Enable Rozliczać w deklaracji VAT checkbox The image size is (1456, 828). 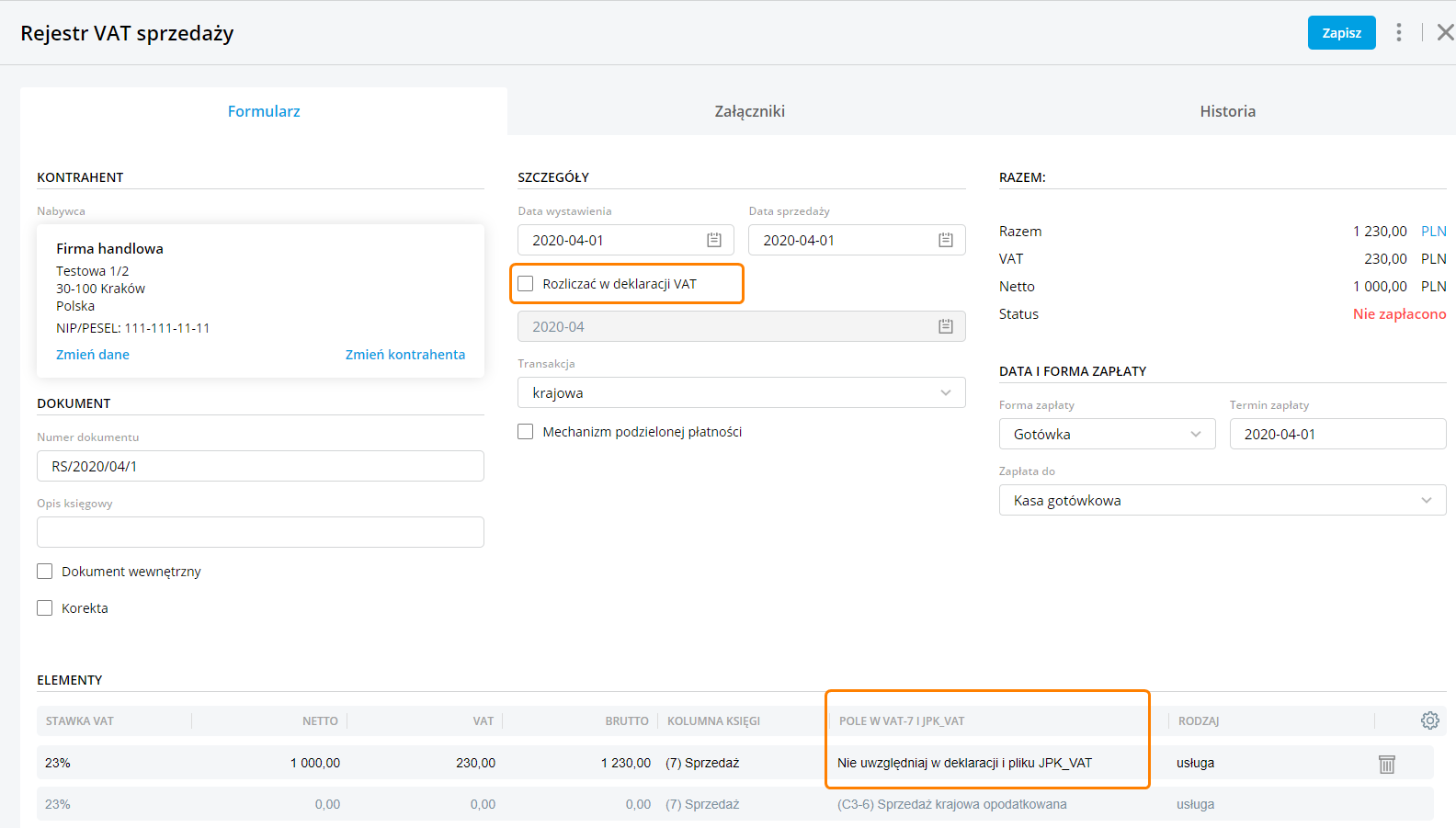(x=526, y=284)
